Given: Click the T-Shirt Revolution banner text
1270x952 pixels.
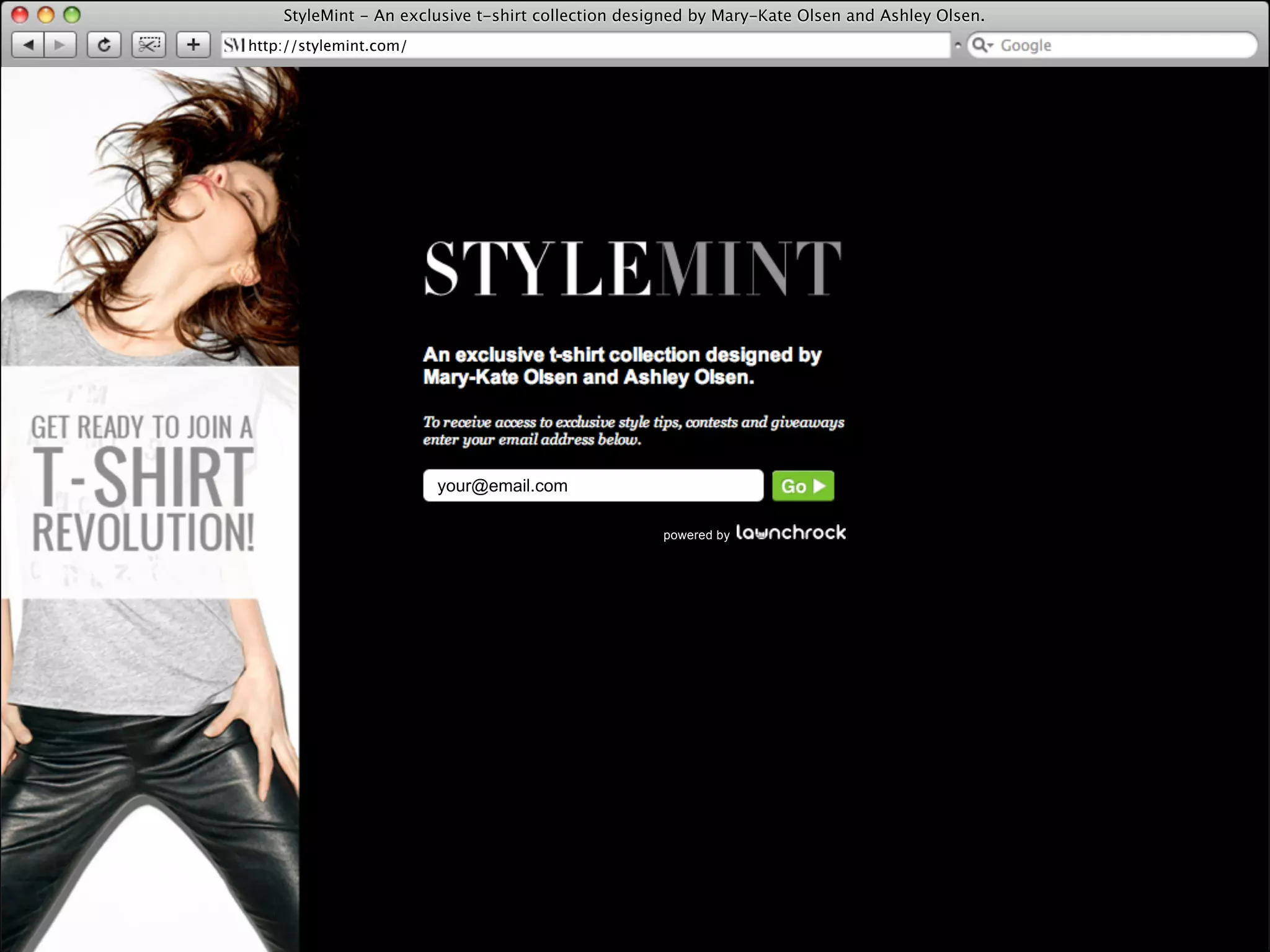Looking at the screenshot, I should click(x=143, y=483).
